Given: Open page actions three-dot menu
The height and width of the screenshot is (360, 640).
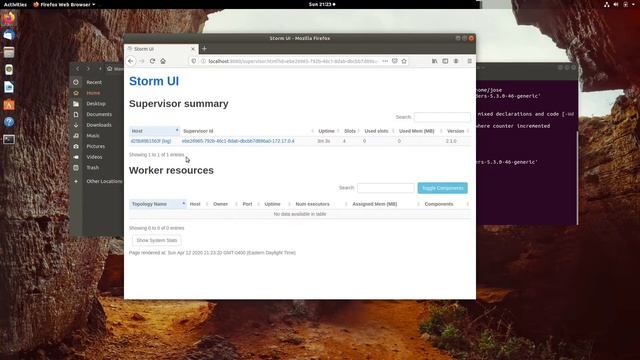Looking at the screenshot, I should coord(385,61).
